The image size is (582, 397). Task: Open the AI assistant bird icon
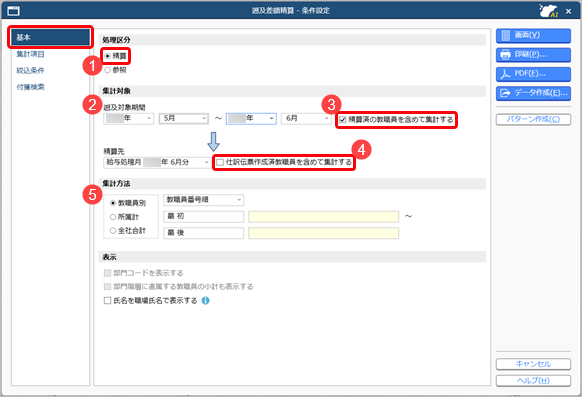point(549,11)
